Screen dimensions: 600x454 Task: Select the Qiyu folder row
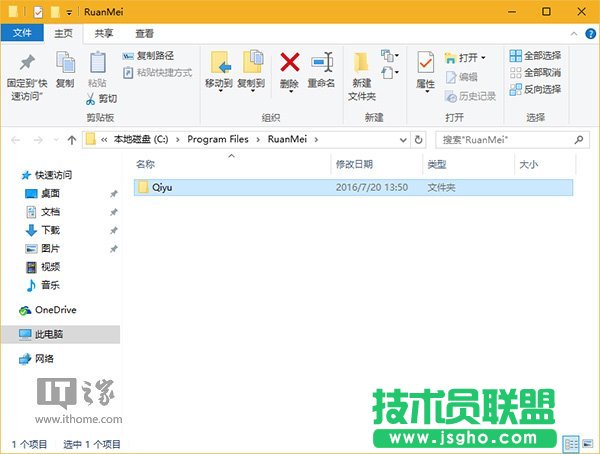pos(353,188)
